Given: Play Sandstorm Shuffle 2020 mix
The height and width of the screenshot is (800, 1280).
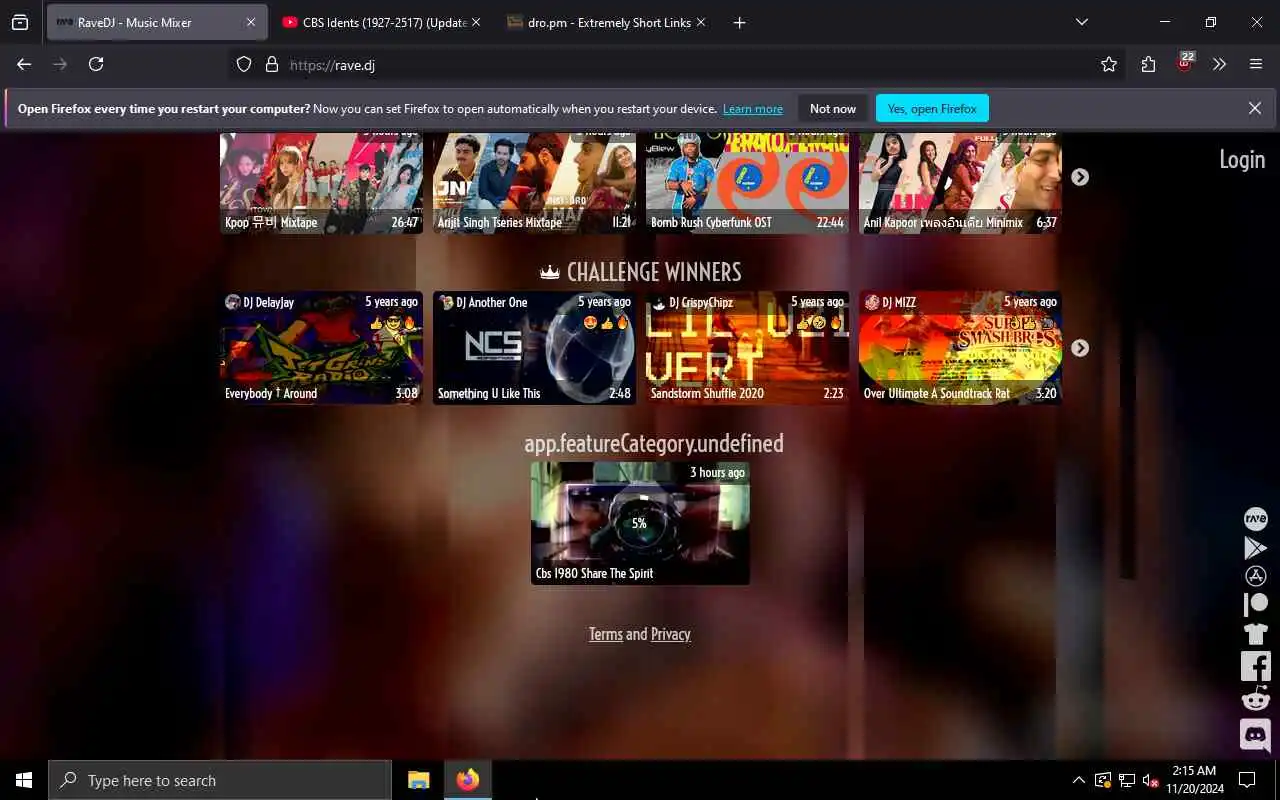Looking at the screenshot, I should coord(747,348).
